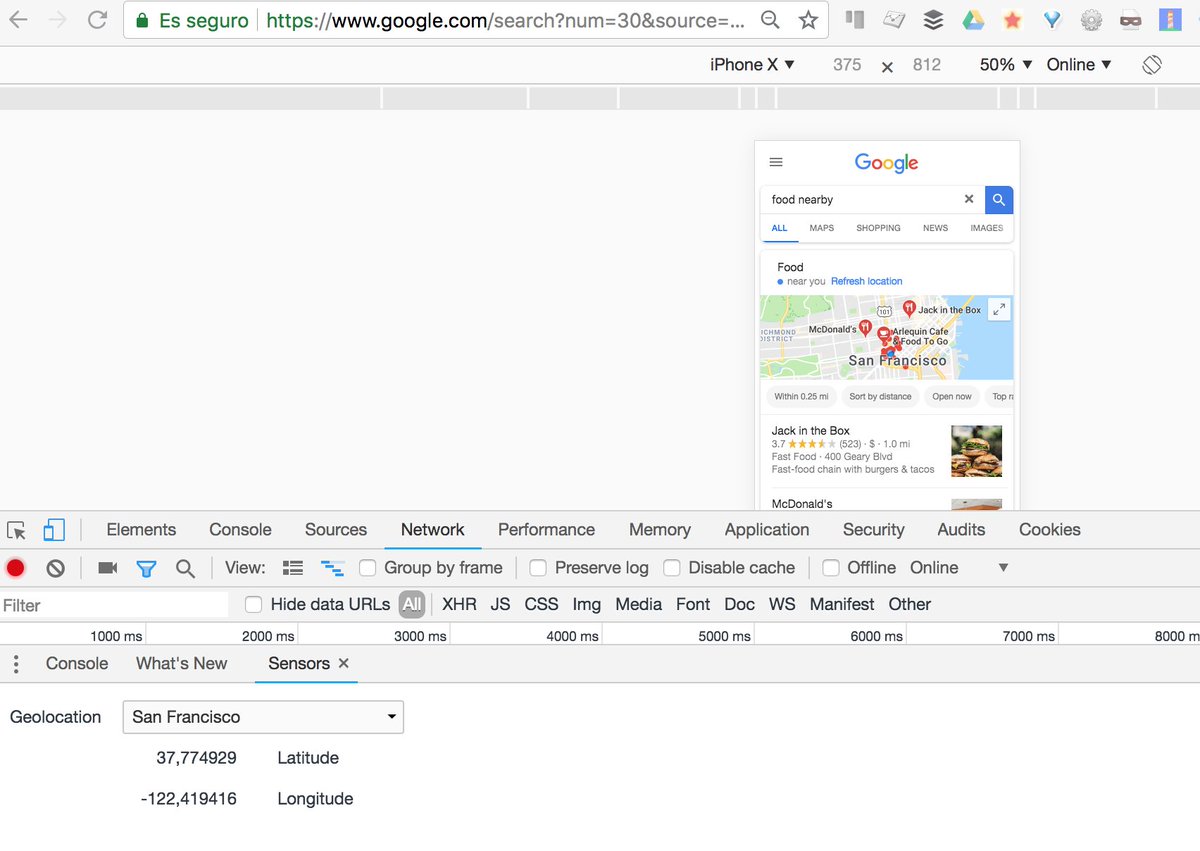This screenshot has width=1200, height=851.
Task: Close the Sensors drawer tab
Action: pyautogui.click(x=343, y=663)
